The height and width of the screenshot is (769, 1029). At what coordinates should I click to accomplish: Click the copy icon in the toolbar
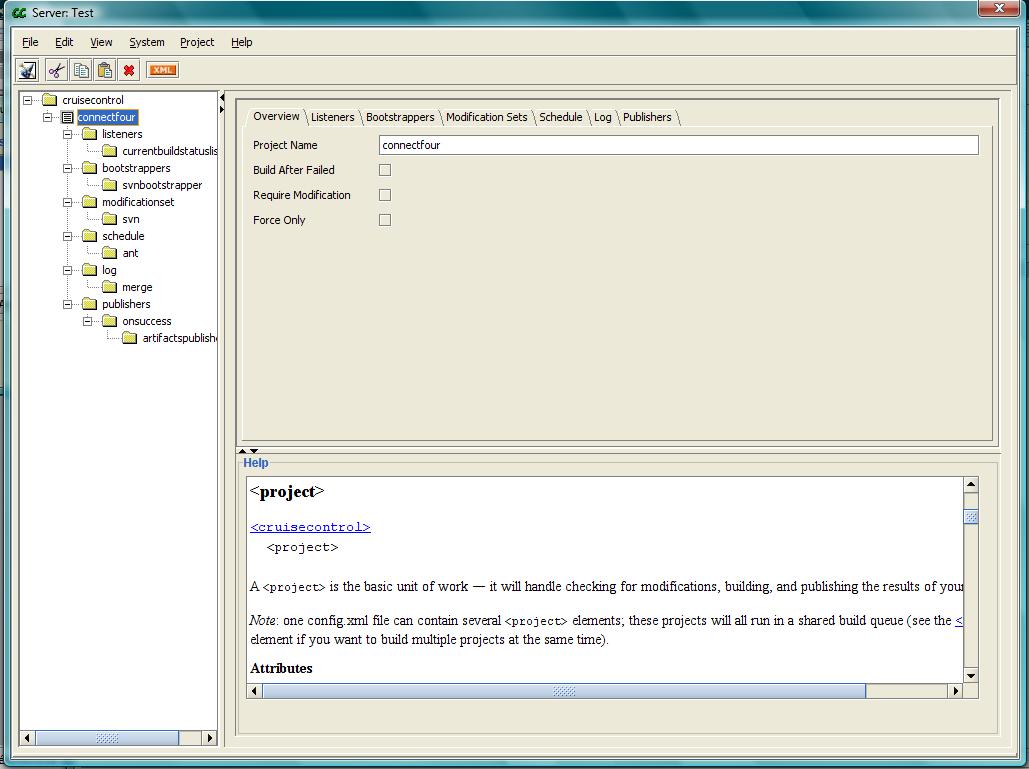pyautogui.click(x=81, y=70)
